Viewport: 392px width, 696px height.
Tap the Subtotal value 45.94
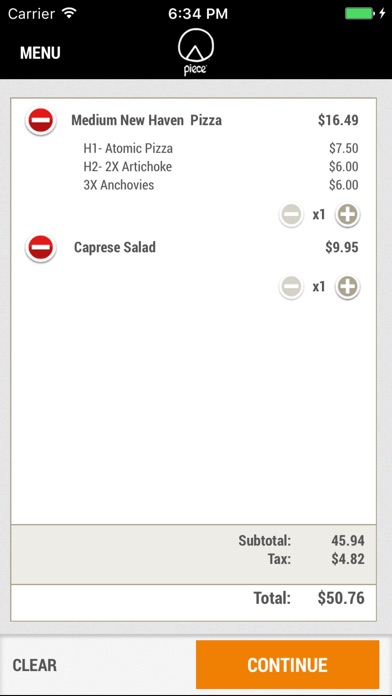[348, 540]
